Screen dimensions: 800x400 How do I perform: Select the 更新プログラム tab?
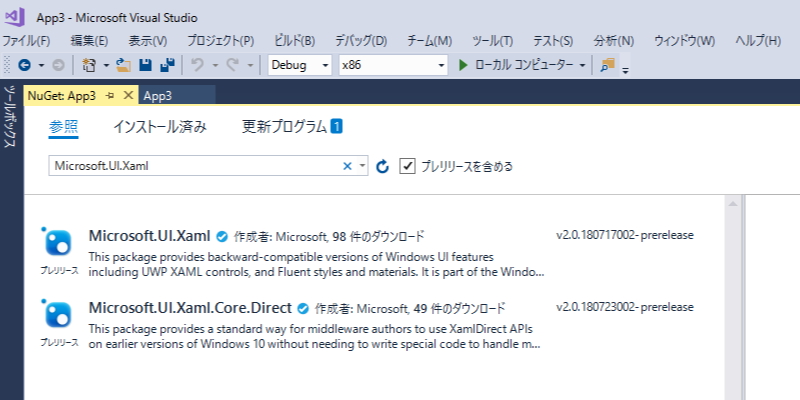(292, 127)
